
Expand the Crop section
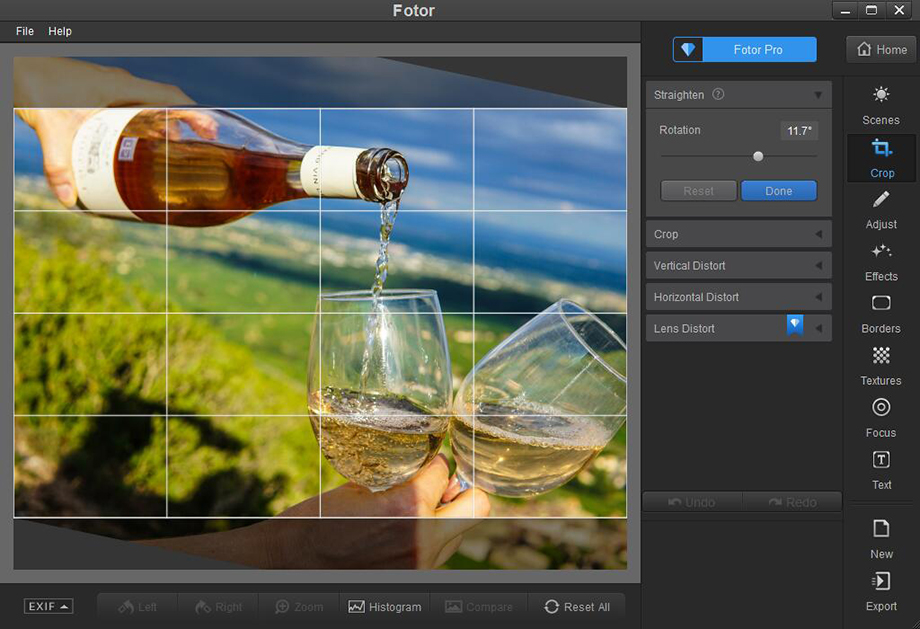(737, 233)
